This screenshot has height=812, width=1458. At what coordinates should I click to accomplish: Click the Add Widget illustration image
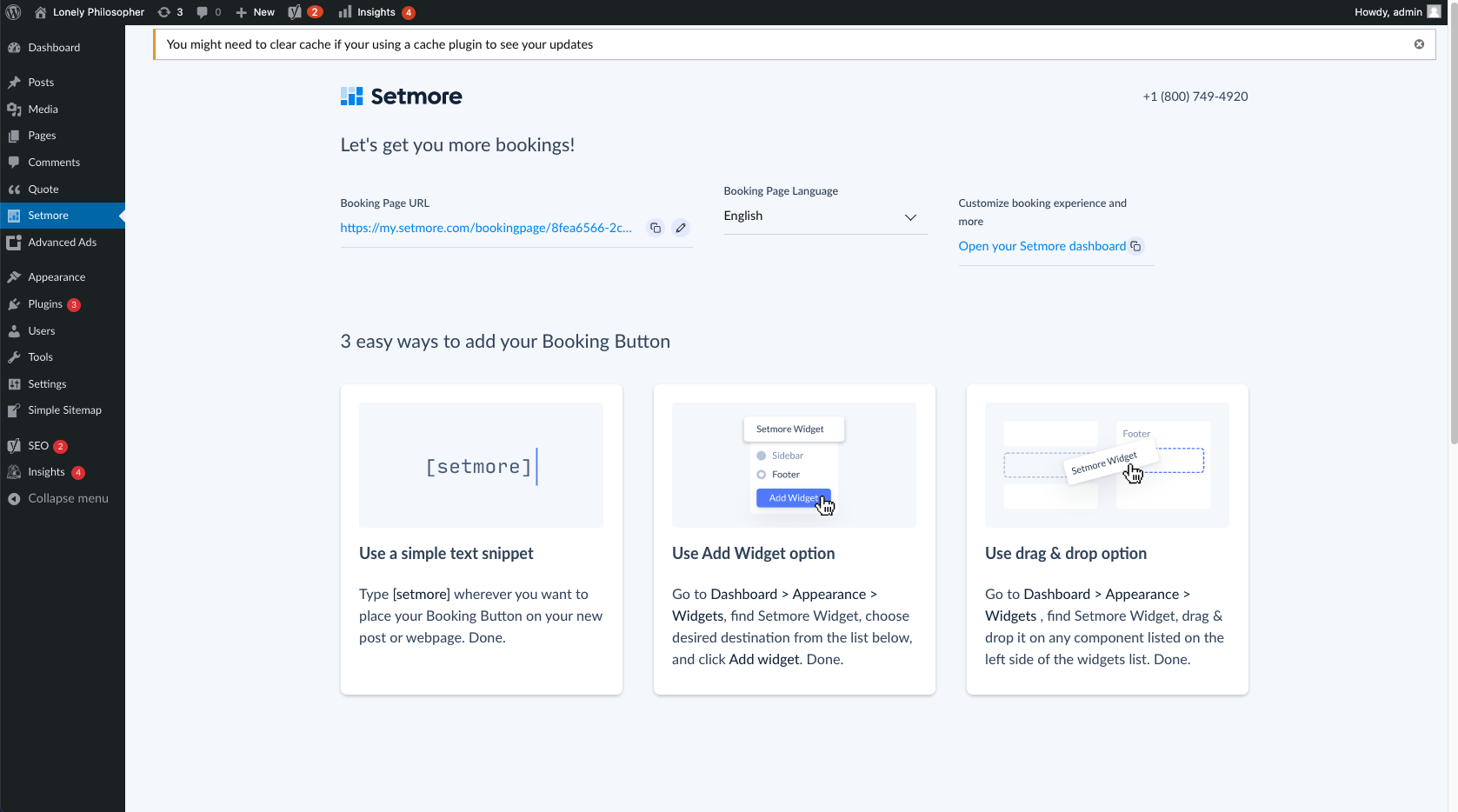(794, 465)
